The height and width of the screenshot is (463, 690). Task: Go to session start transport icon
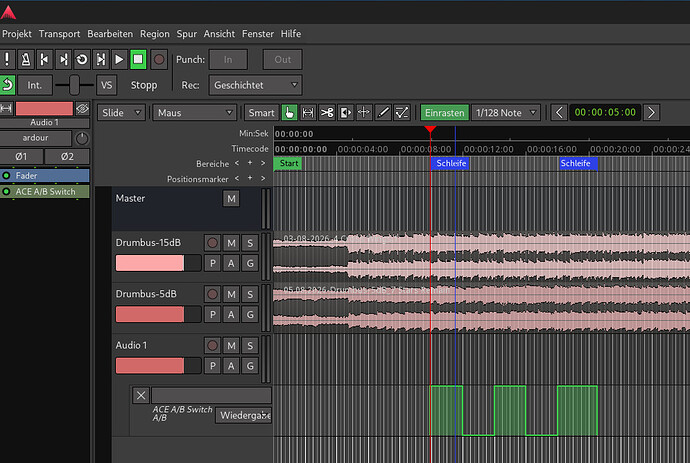pyautogui.click(x=44, y=59)
